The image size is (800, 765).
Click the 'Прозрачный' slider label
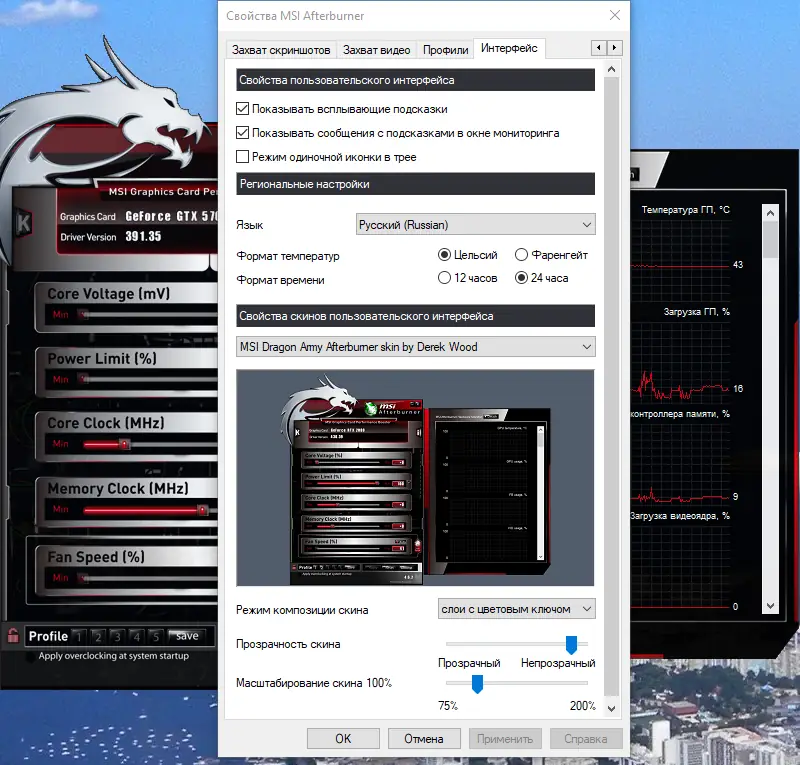pyautogui.click(x=469, y=663)
